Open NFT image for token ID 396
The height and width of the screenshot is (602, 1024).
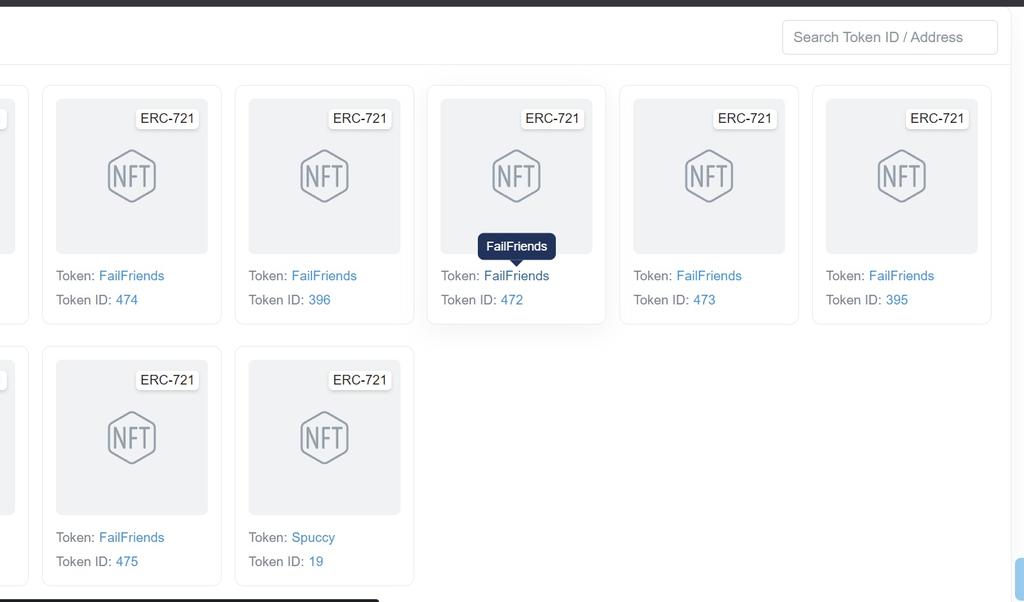pyautogui.click(x=325, y=176)
